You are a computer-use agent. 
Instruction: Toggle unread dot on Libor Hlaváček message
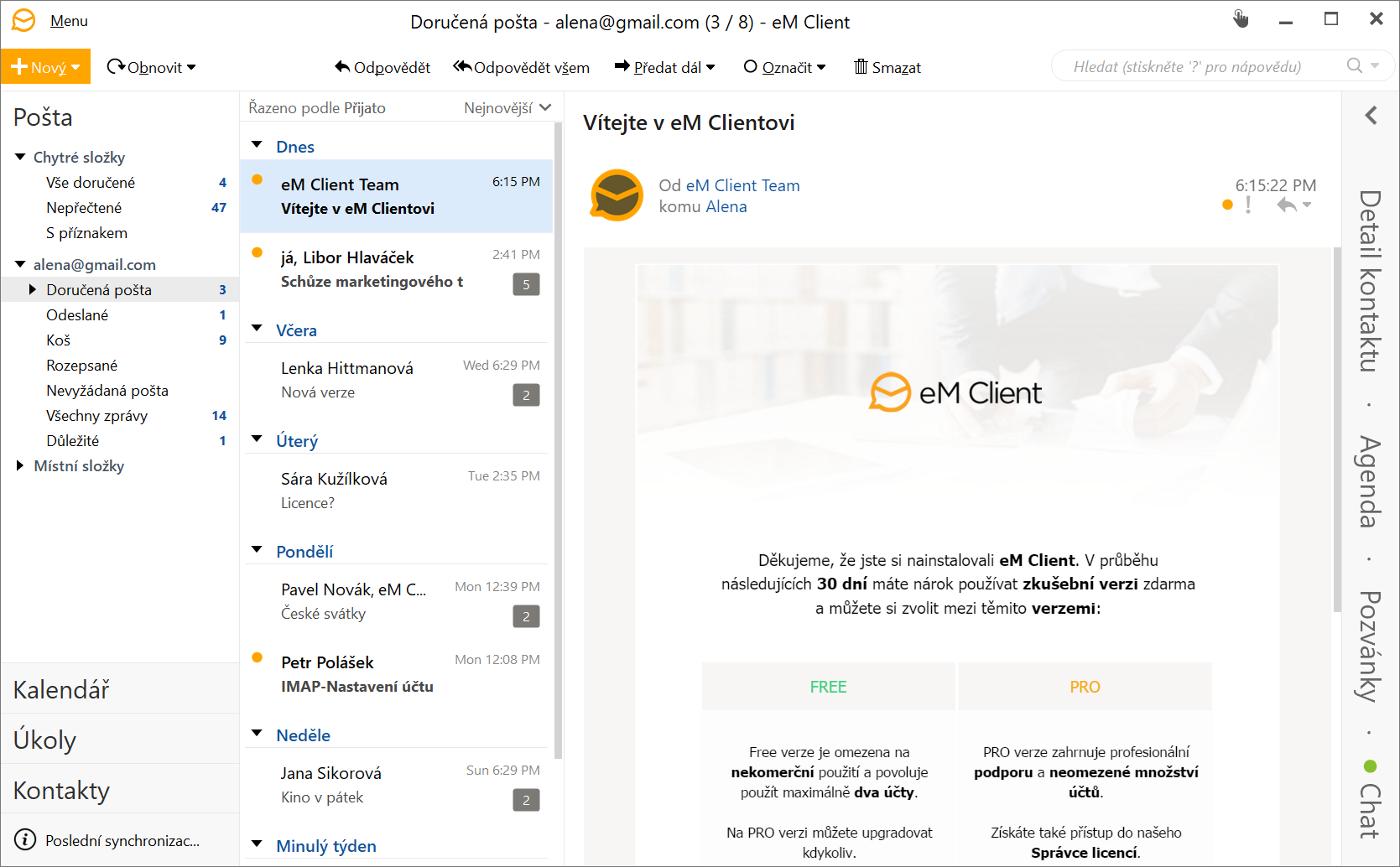(x=258, y=252)
